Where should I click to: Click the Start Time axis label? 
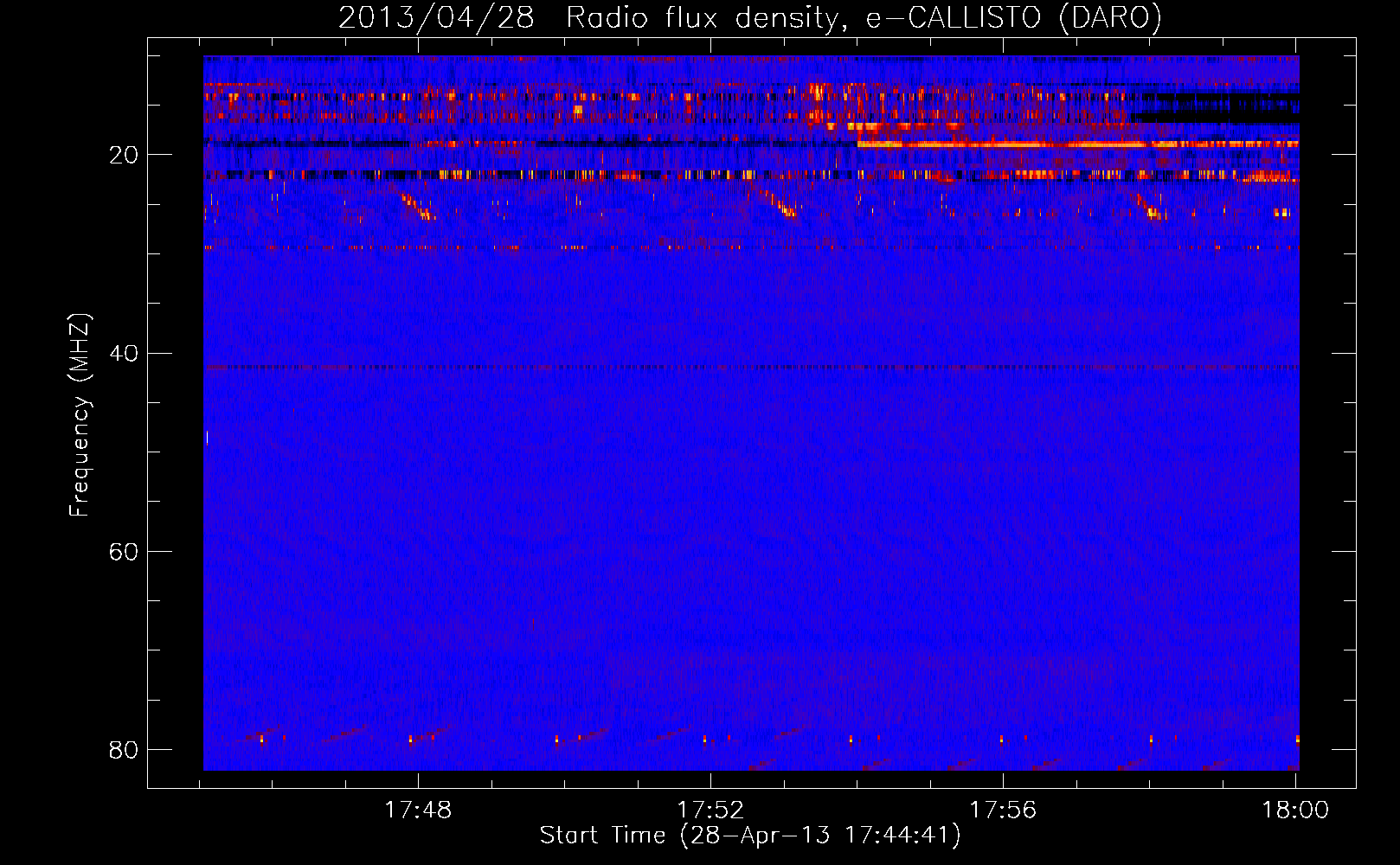pyautogui.click(x=750, y=836)
